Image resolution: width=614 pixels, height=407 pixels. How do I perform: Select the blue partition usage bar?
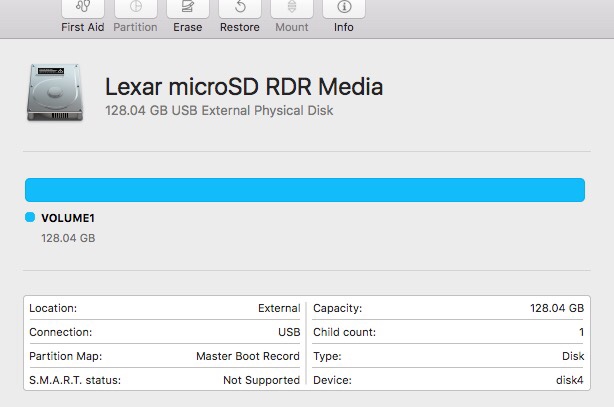click(x=305, y=190)
